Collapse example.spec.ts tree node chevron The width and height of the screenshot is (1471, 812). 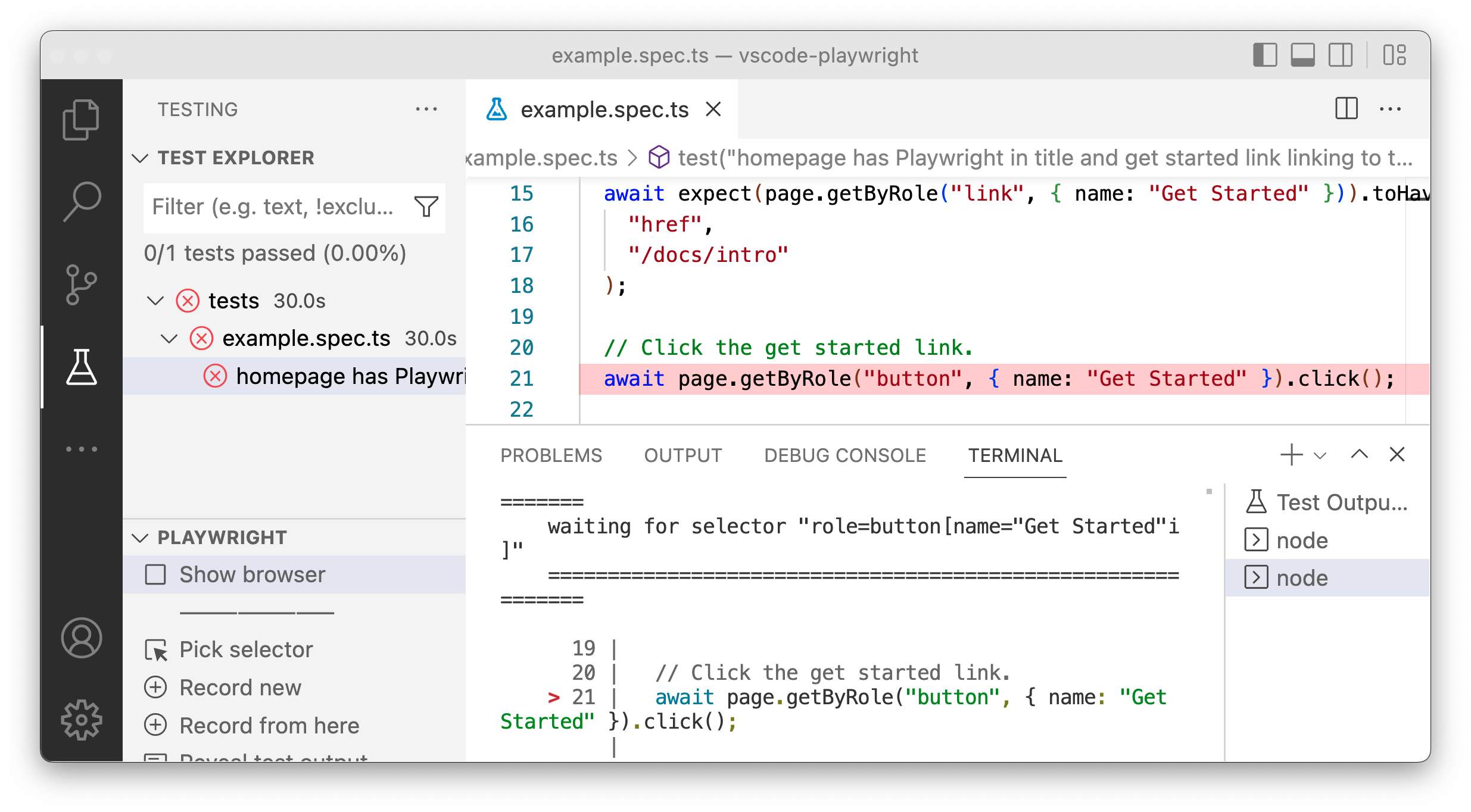click(x=169, y=338)
